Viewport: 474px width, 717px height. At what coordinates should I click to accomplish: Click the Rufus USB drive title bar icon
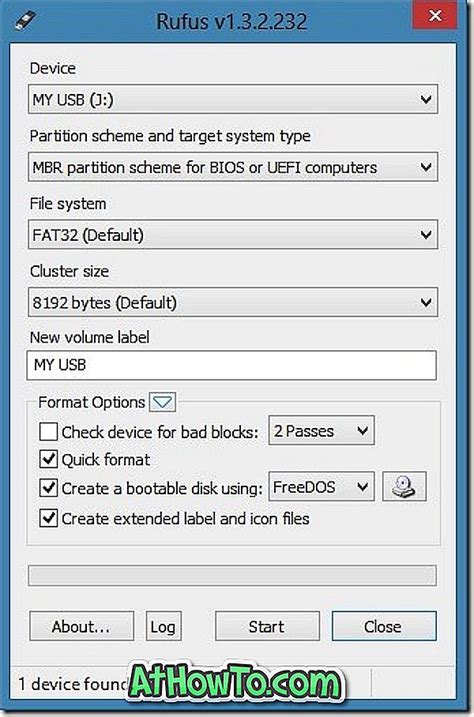pyautogui.click(x=26, y=21)
